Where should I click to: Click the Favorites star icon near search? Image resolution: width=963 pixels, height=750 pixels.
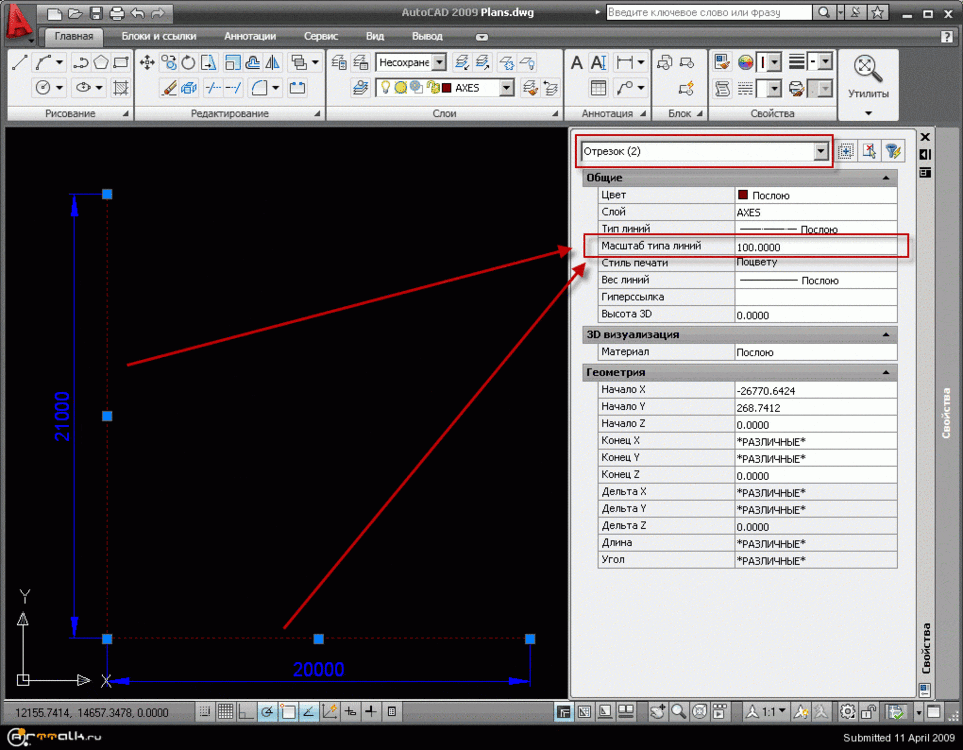(878, 12)
